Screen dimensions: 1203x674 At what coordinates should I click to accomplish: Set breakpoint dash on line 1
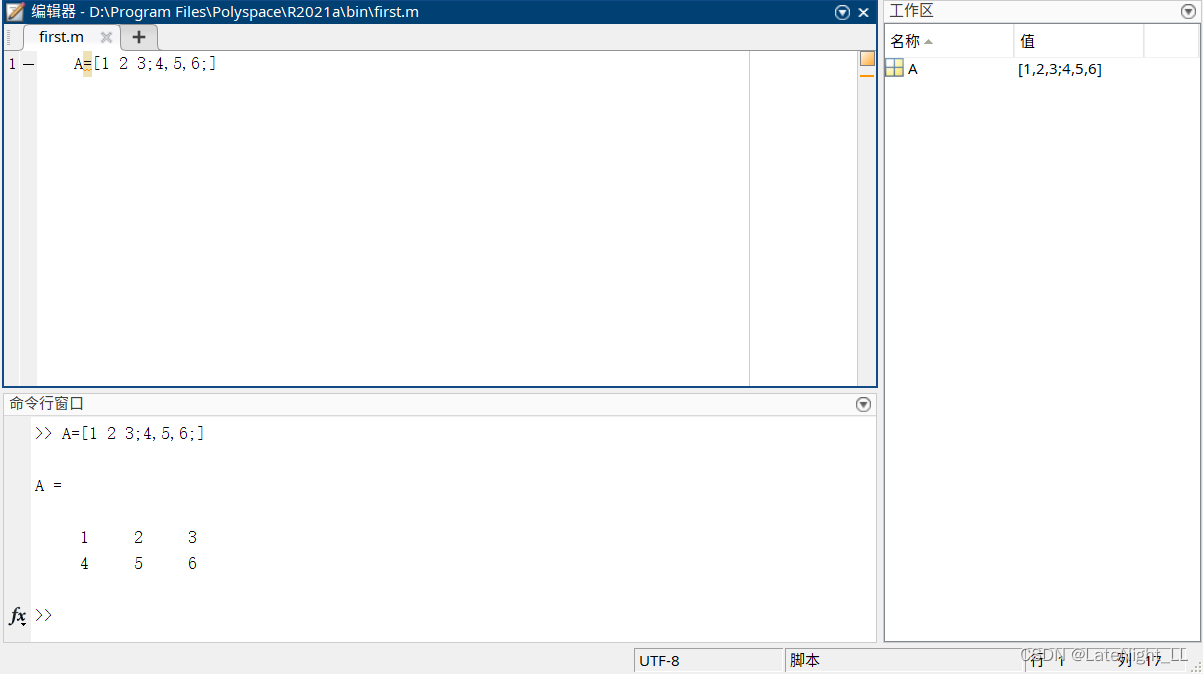tap(28, 64)
